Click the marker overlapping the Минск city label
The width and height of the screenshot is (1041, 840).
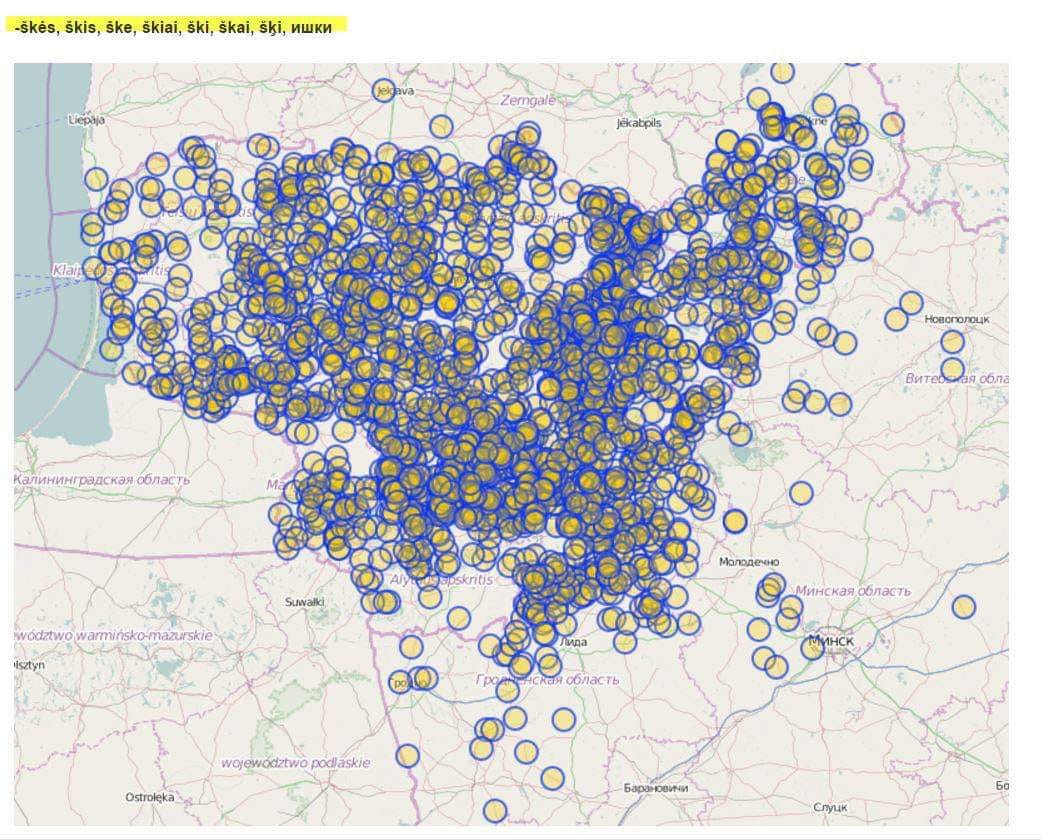[812, 647]
